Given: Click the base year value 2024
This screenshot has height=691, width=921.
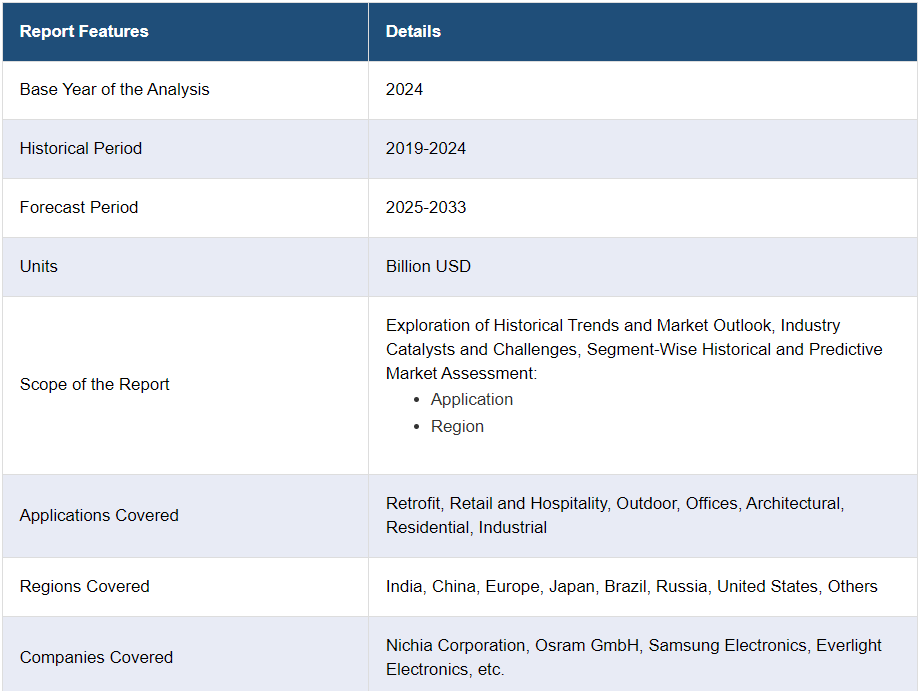Looking at the screenshot, I should pyautogui.click(x=404, y=89).
